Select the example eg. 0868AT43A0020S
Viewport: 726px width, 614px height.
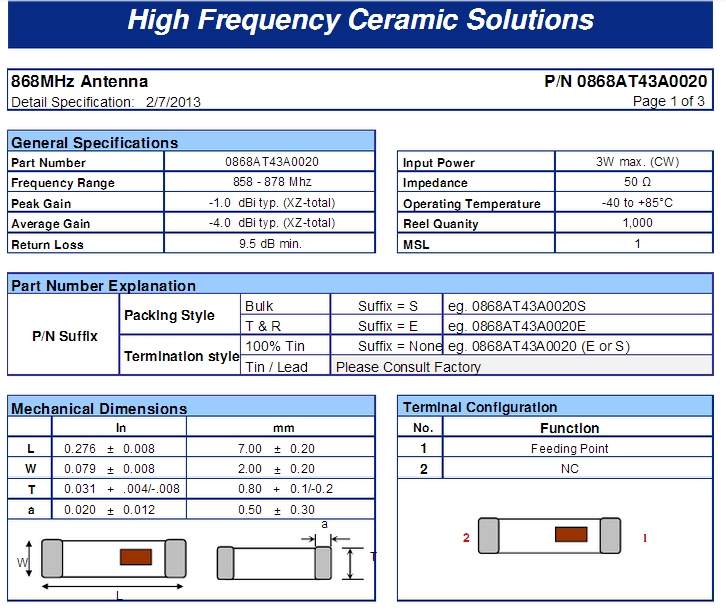(x=517, y=306)
